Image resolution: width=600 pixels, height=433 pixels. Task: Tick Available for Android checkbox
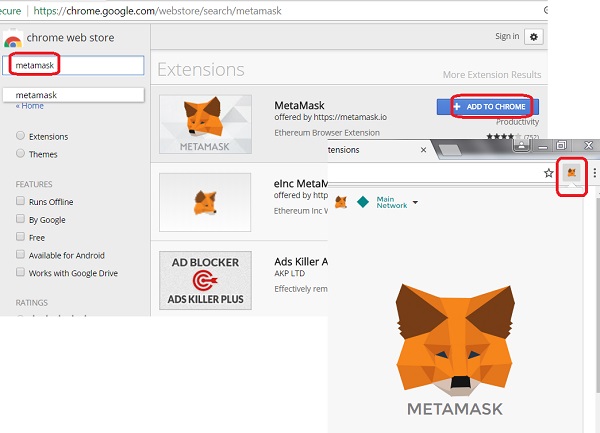coord(20,254)
